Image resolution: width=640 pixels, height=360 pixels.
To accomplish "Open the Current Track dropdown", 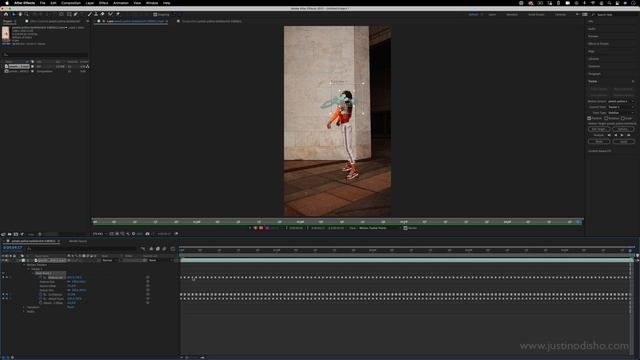I will pyautogui.click(x=620, y=107).
